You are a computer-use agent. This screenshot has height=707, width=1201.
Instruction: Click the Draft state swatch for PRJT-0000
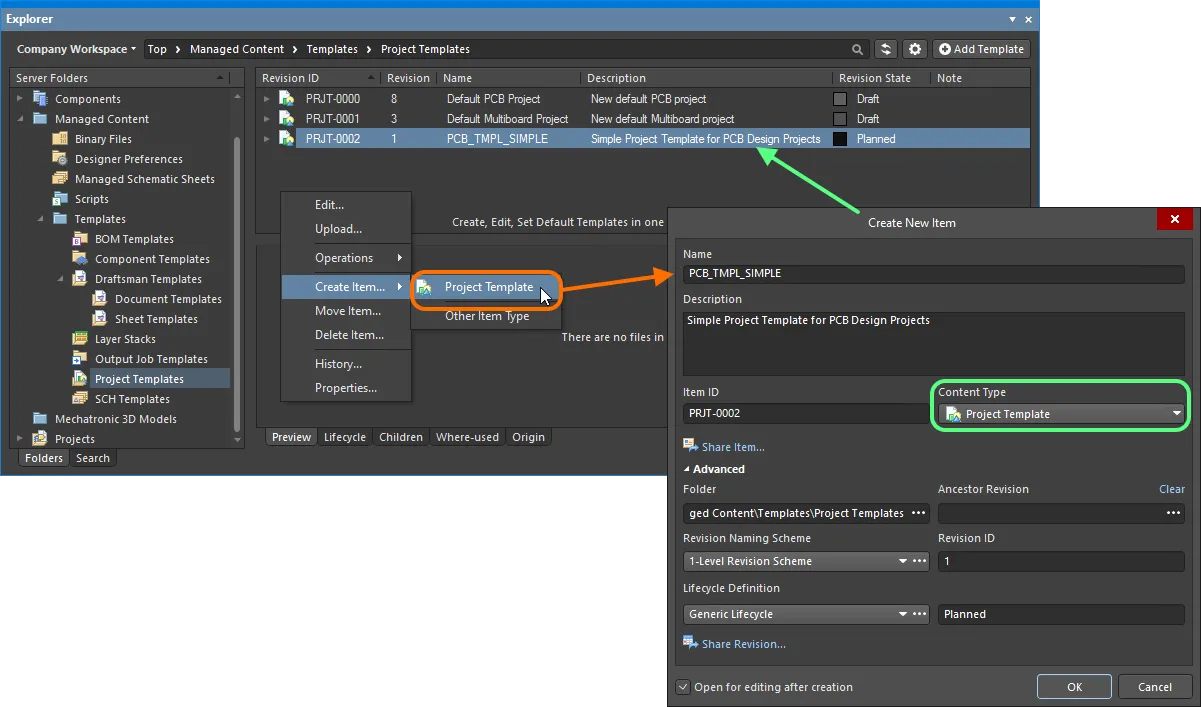(840, 99)
